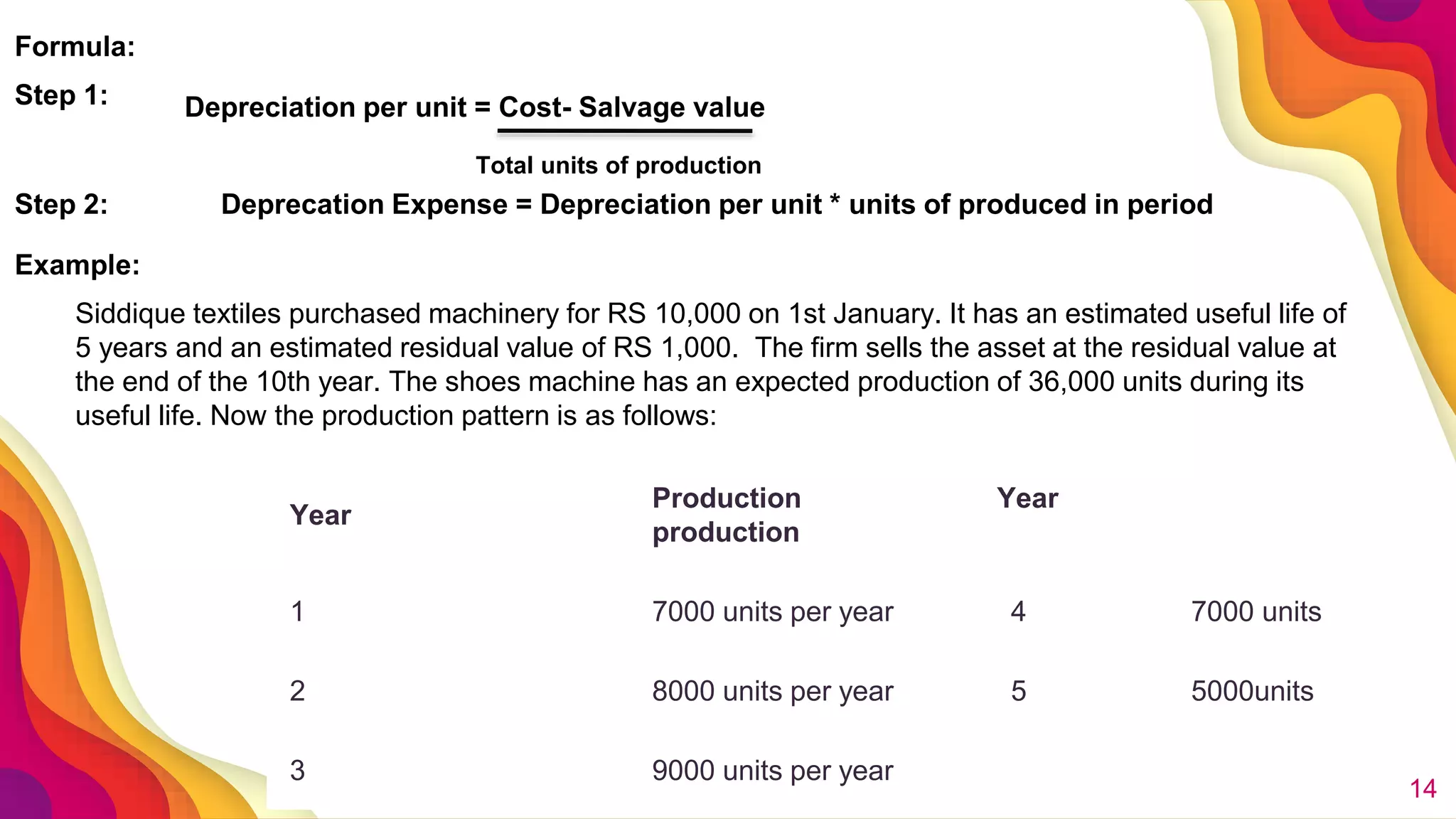Click the 'Production production' column header
This screenshot has height=819, width=1456.
click(x=727, y=515)
